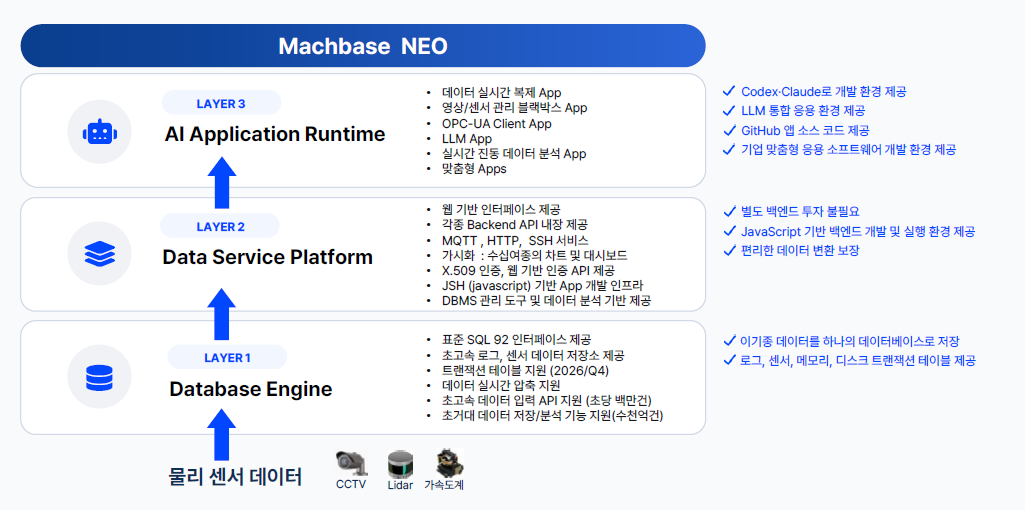Click the bullet LLM App
Viewport: 1025px width, 510px height.
click(467, 139)
